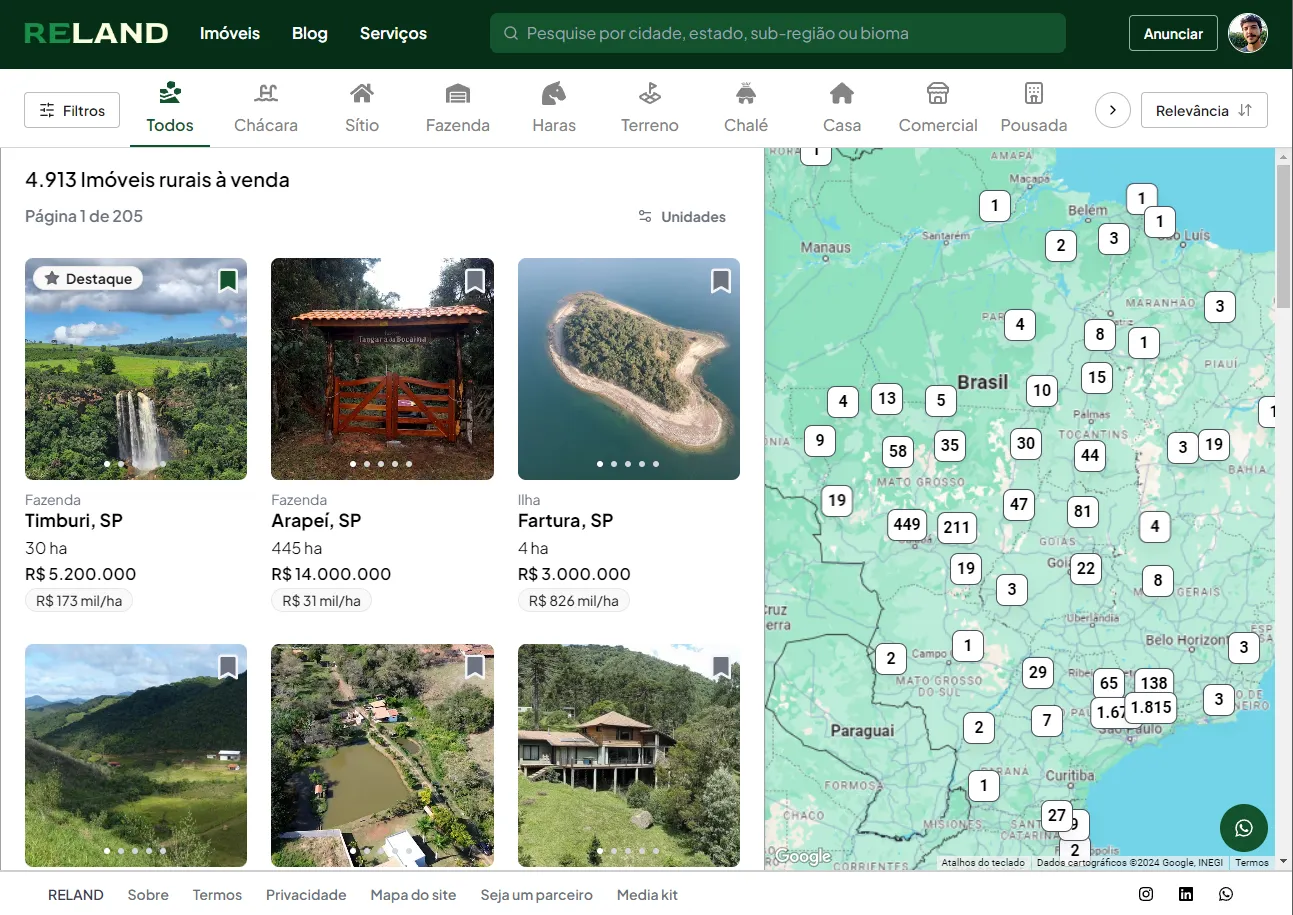Select the Sítio category
This screenshot has width=1293, height=915.
[x=362, y=108]
